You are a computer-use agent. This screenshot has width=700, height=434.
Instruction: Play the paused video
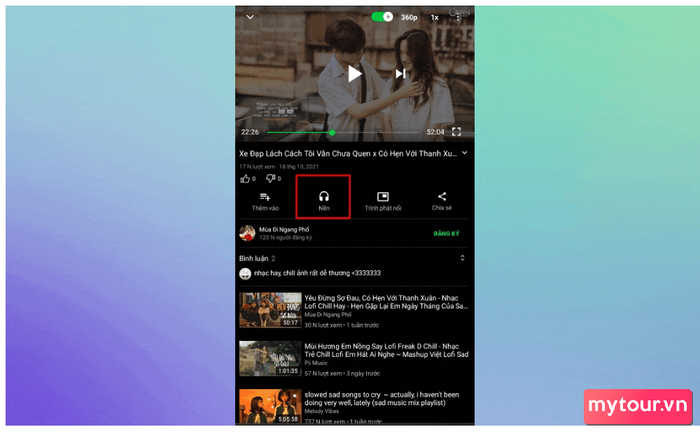click(354, 74)
